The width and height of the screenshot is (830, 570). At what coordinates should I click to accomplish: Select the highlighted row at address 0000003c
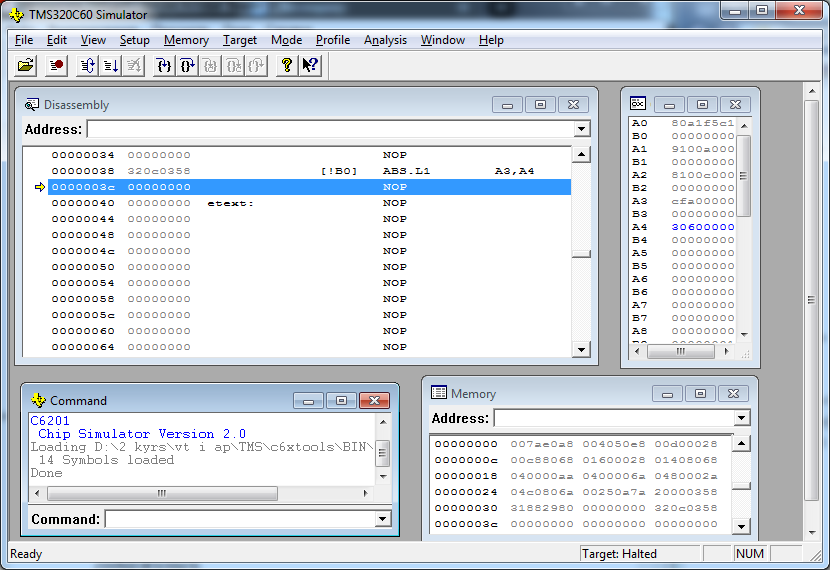(x=310, y=187)
